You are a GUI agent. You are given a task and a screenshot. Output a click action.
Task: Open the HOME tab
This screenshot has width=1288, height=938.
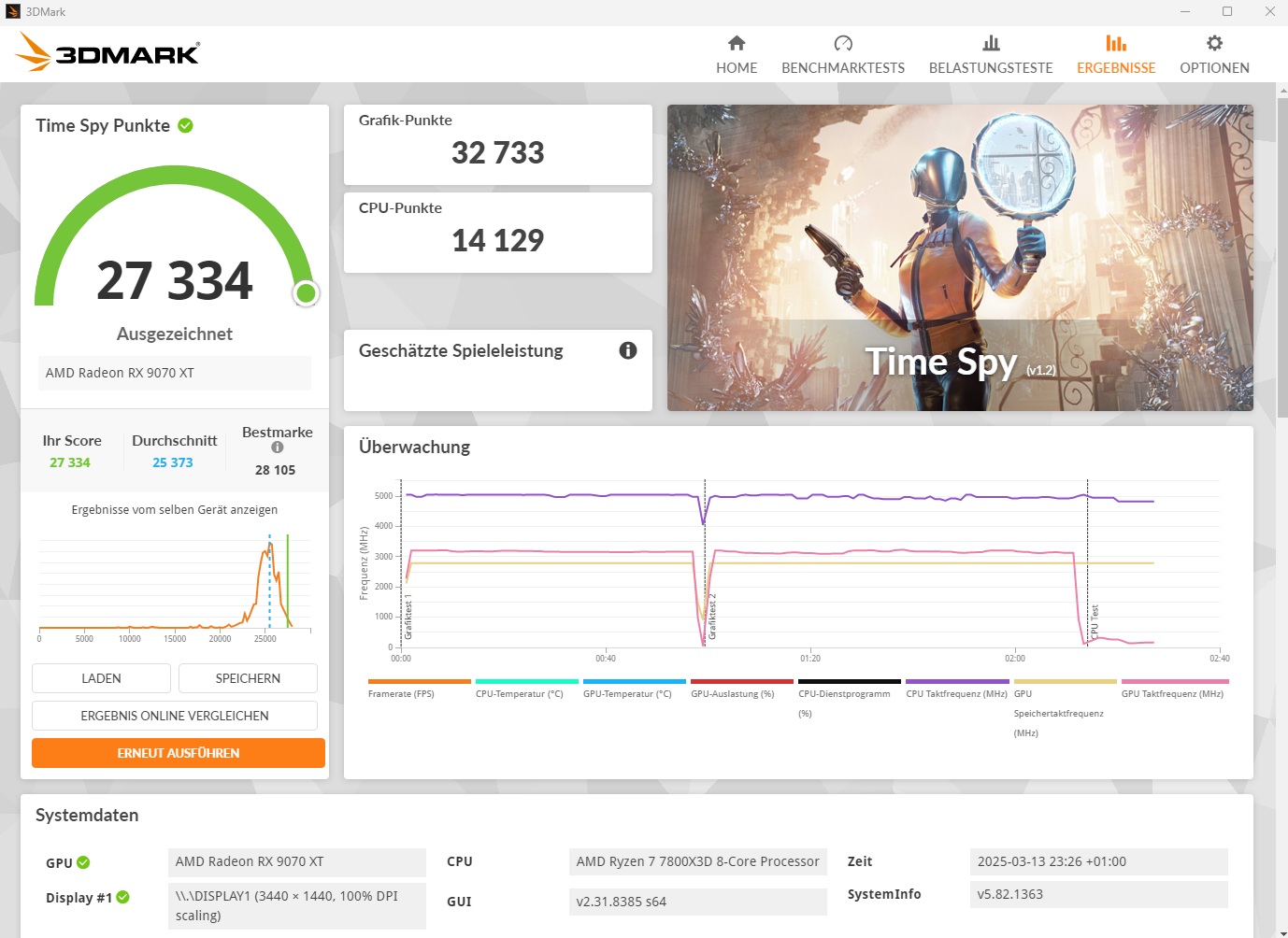pos(737,55)
